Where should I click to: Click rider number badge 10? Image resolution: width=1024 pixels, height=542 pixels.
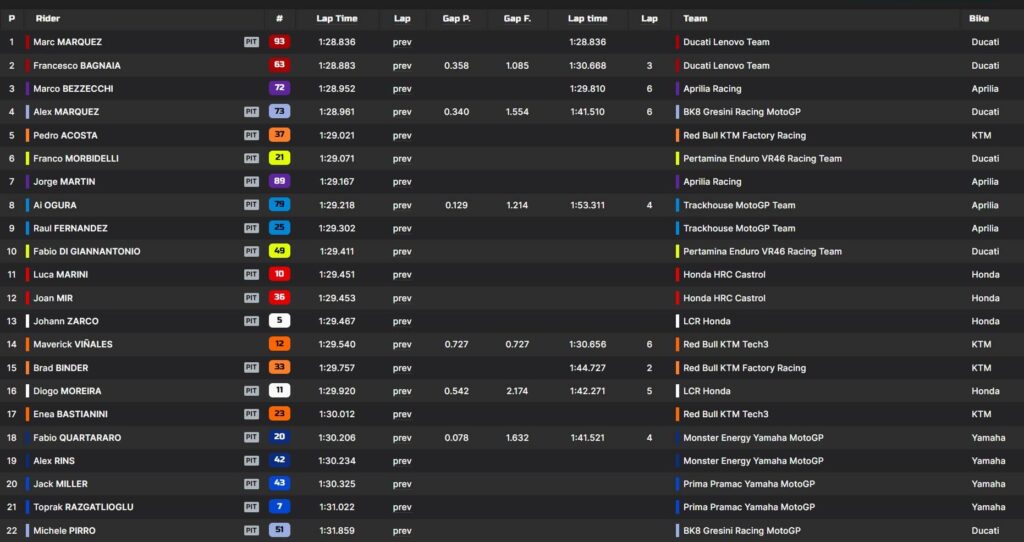point(279,274)
